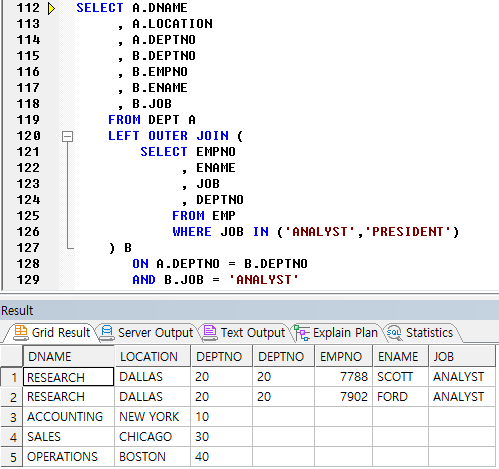Click the Explain Plan tab icon
This screenshot has width=499, height=469.
(x=302, y=333)
